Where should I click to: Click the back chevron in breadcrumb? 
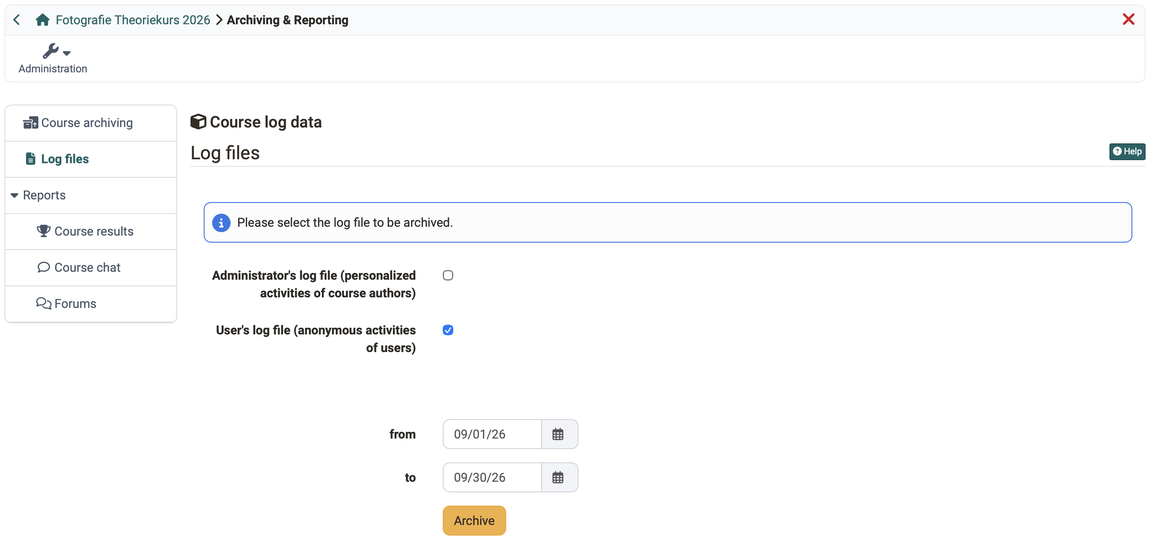pyautogui.click(x=17, y=20)
